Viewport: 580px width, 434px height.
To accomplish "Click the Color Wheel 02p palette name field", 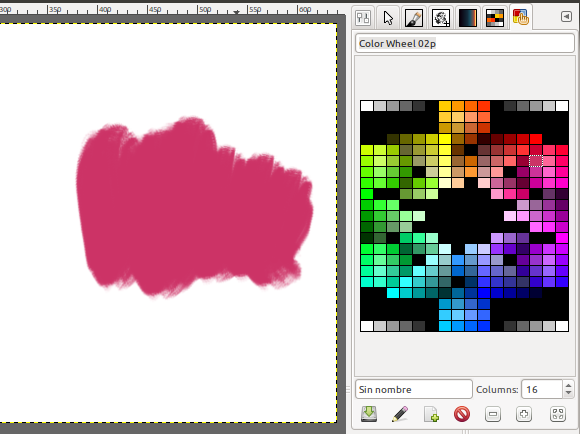I will click(465, 43).
